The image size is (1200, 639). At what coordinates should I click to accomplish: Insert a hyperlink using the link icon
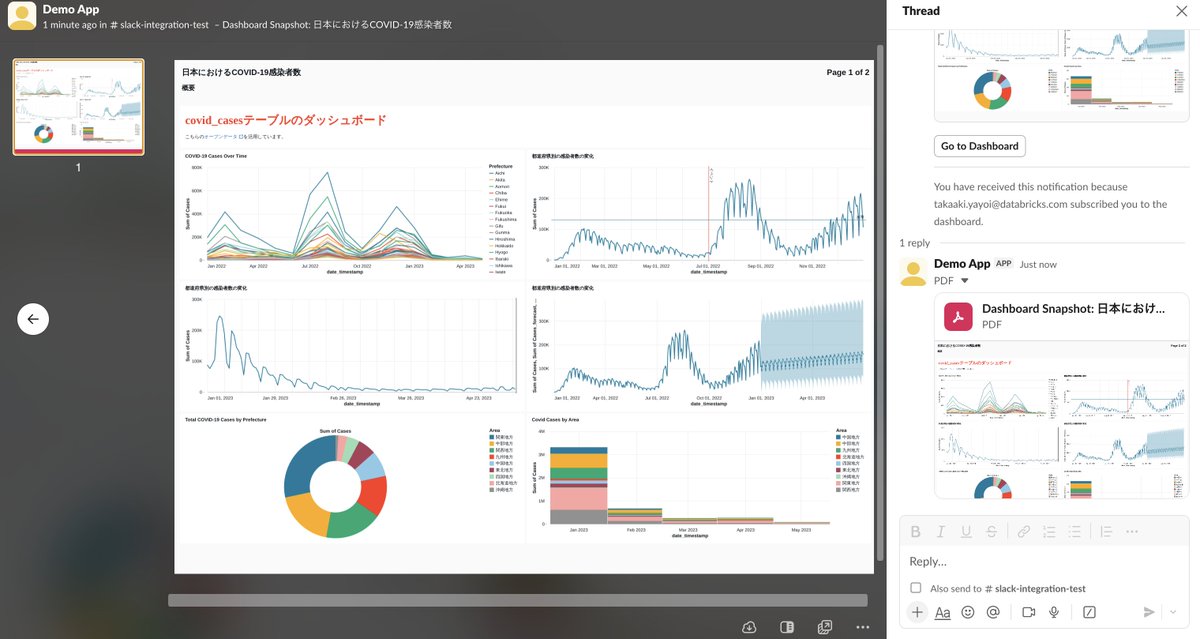[1023, 531]
